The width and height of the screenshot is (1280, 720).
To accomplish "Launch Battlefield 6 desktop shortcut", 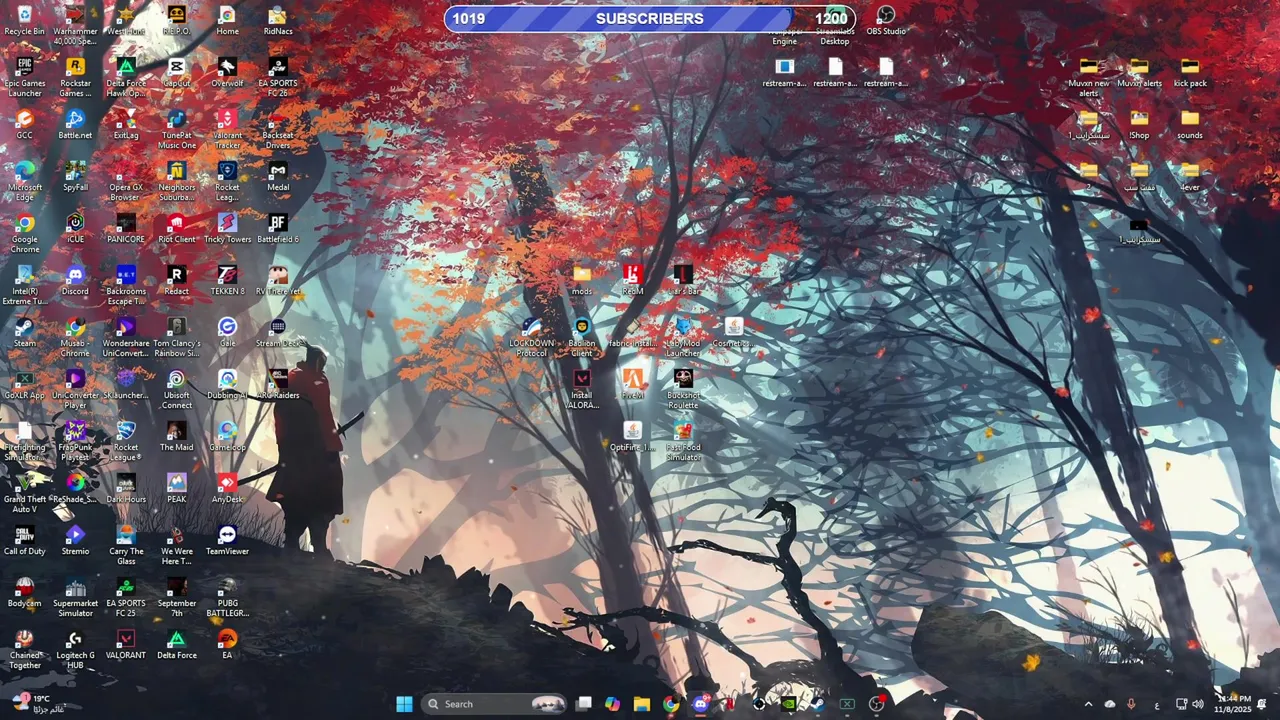I will tap(278, 228).
